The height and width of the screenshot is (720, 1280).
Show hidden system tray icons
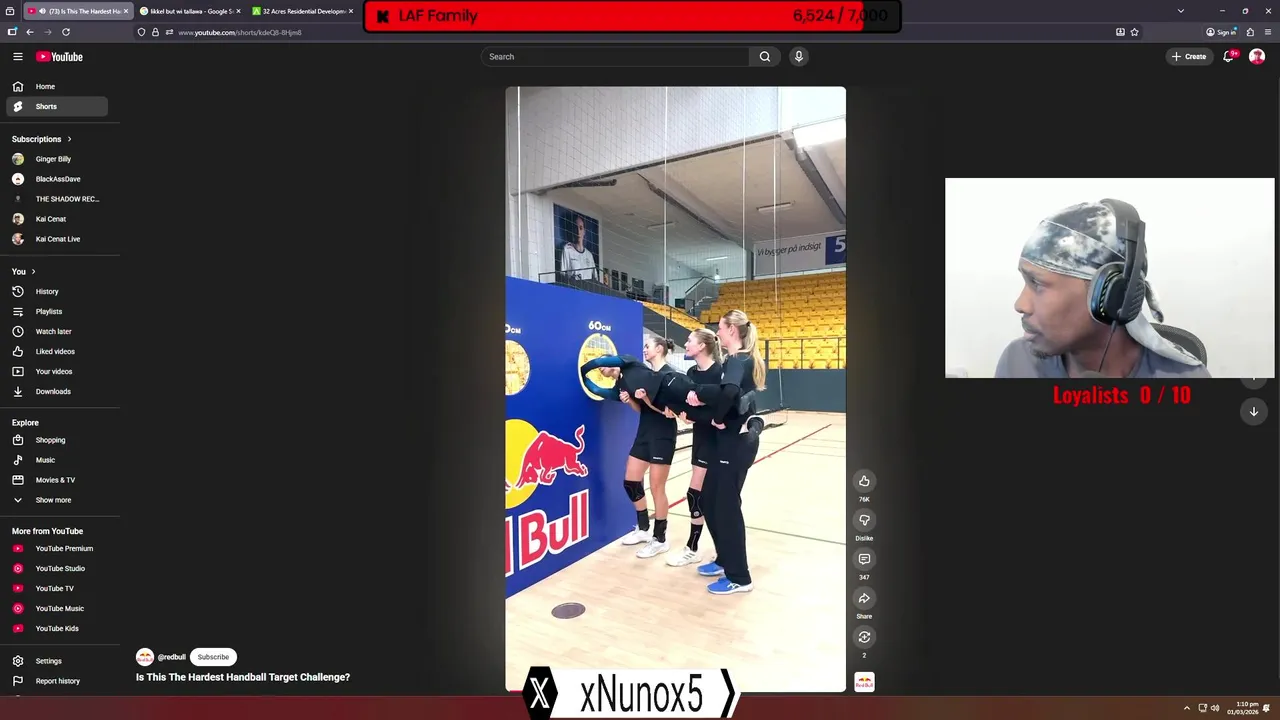point(1187,708)
